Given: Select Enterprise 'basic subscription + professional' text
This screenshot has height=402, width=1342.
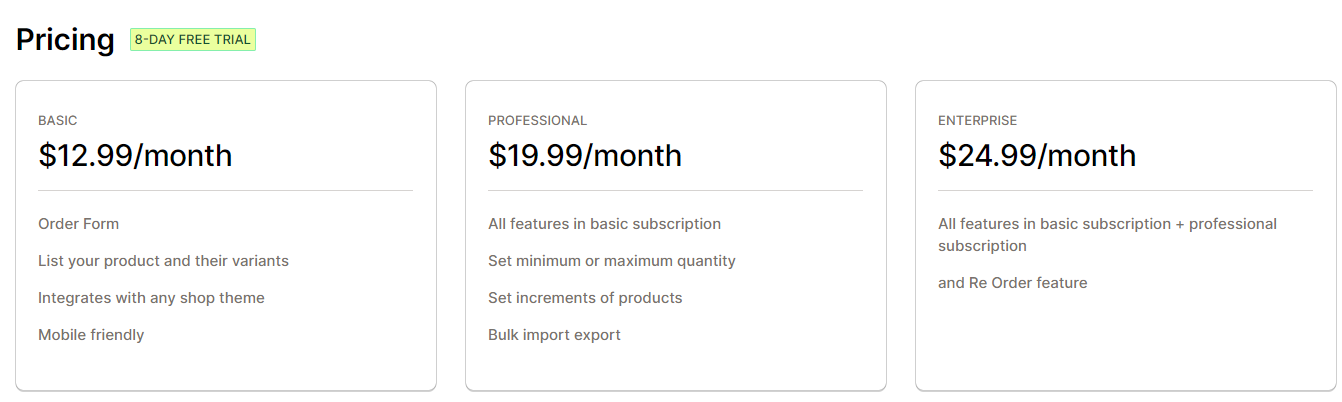Looking at the screenshot, I should (x=1153, y=224).
